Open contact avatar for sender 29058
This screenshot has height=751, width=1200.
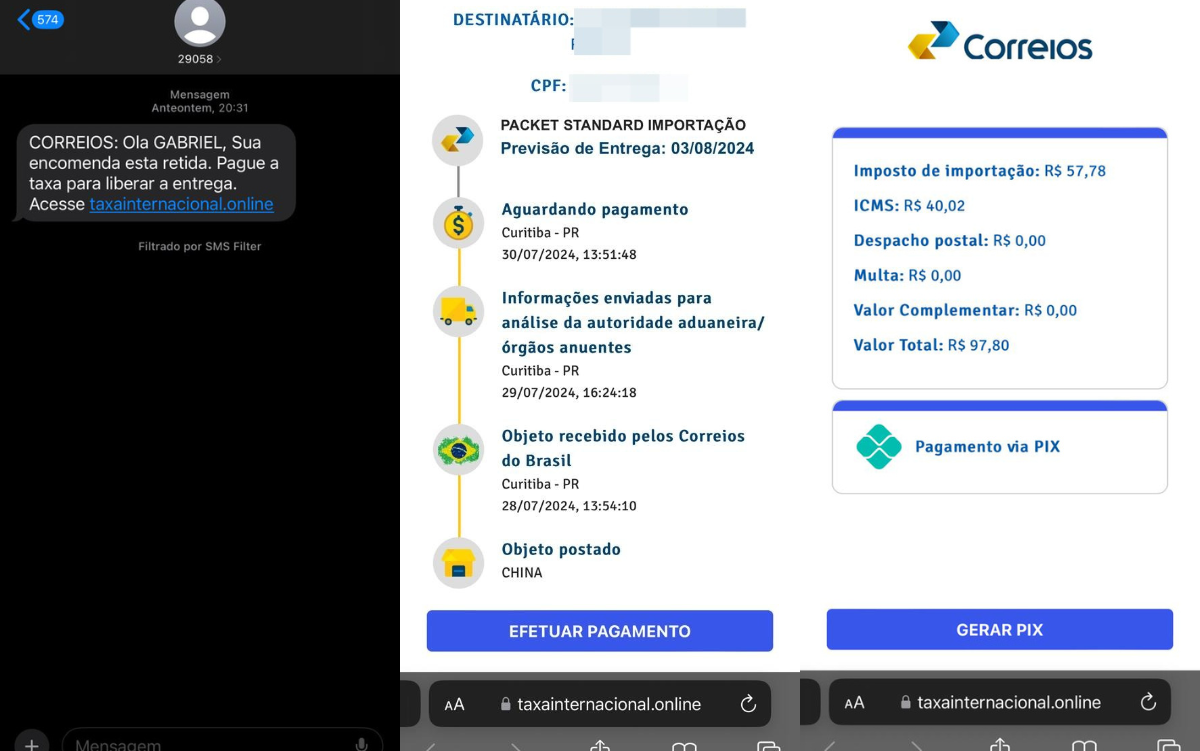pos(200,21)
